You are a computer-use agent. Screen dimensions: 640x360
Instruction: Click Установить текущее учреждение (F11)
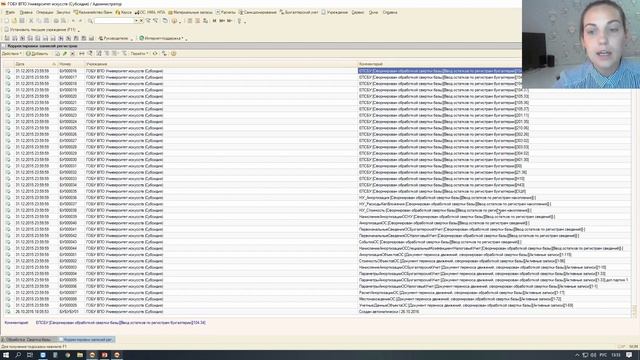40,30
